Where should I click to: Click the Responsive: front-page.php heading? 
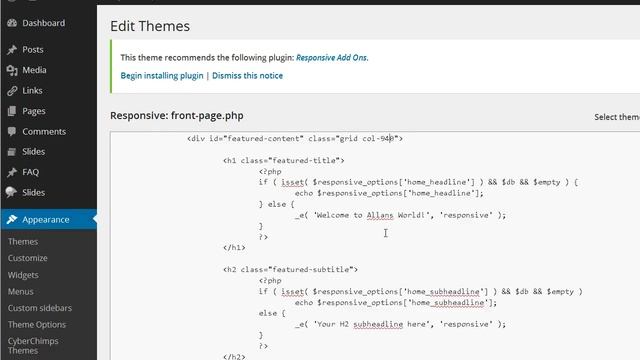coord(177,116)
